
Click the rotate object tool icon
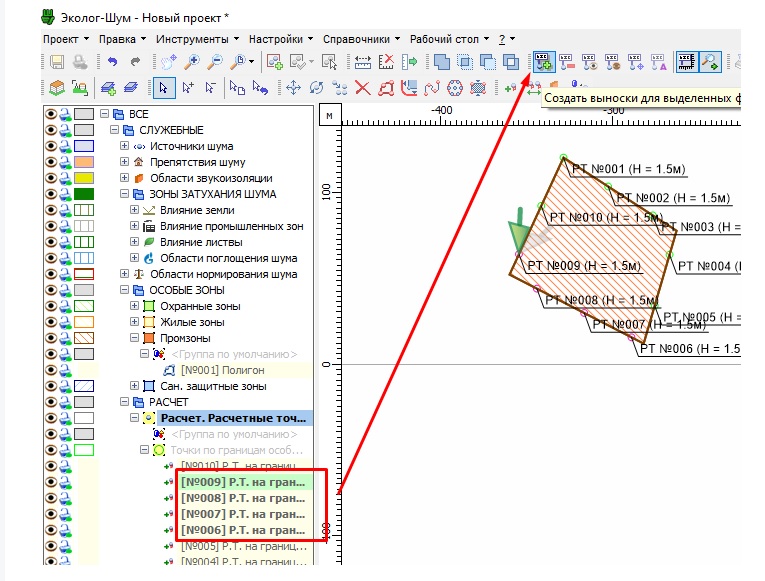click(316, 88)
